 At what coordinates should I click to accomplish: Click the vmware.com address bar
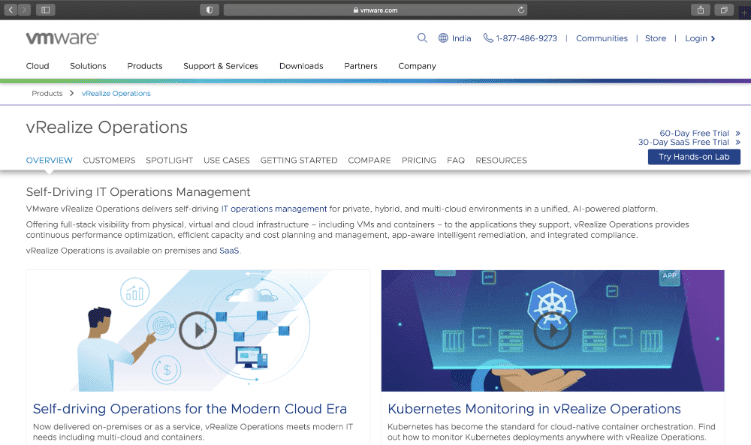pyautogui.click(x=376, y=10)
